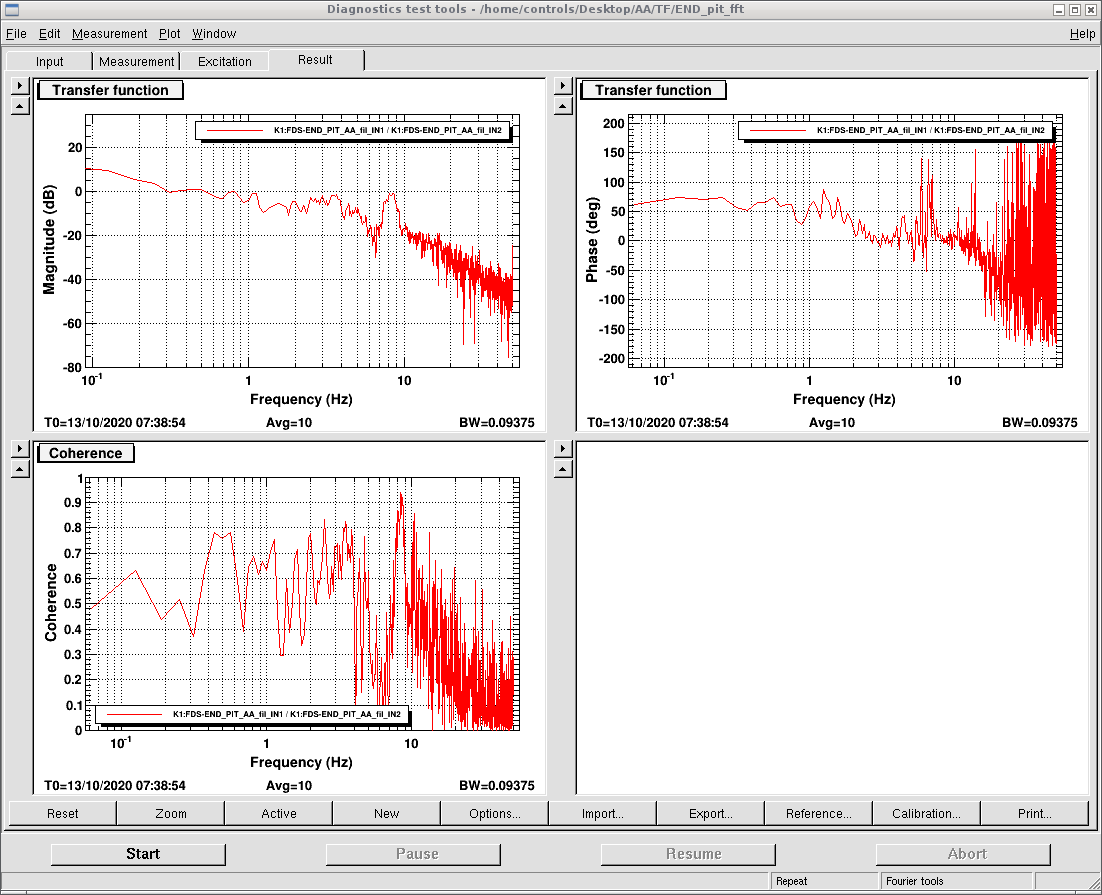
Task: Open the Reference... dialog
Action: (819, 813)
